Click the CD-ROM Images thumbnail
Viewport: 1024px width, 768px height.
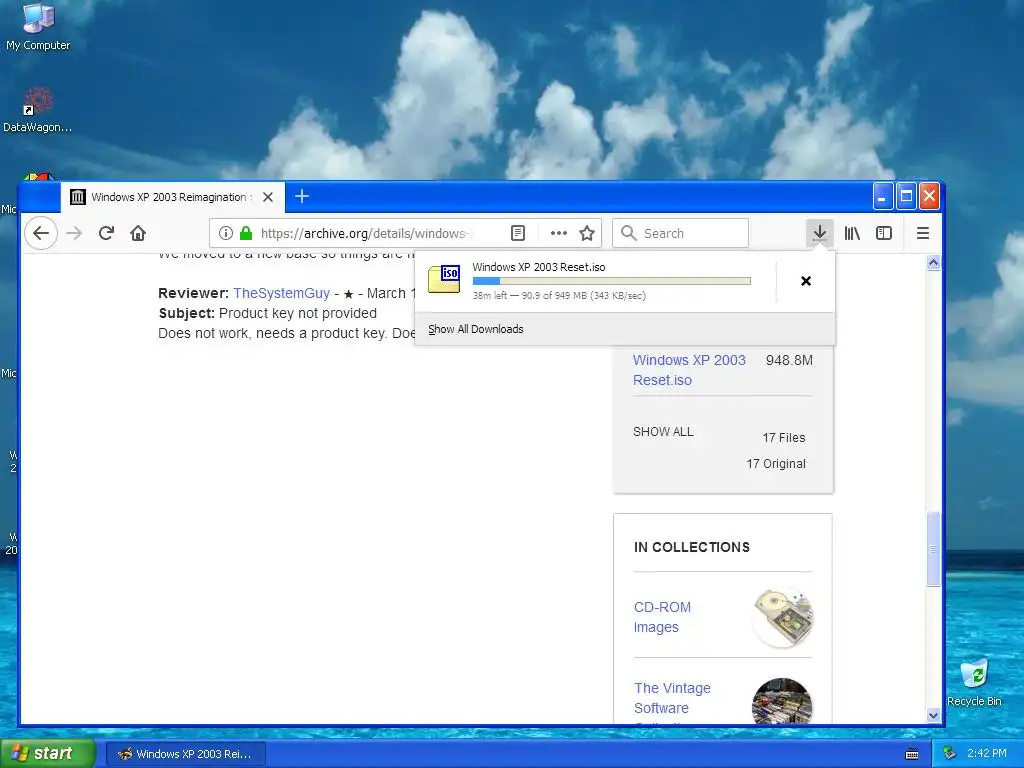pos(782,617)
